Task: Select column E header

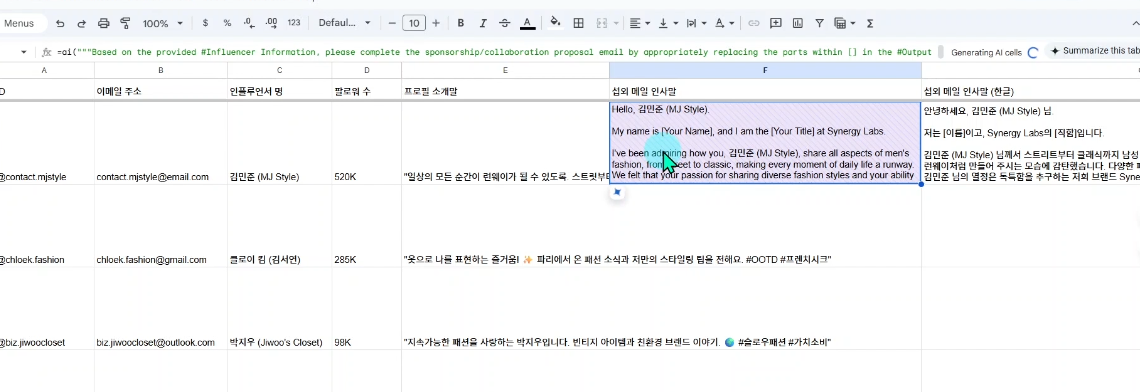Action: [x=505, y=71]
